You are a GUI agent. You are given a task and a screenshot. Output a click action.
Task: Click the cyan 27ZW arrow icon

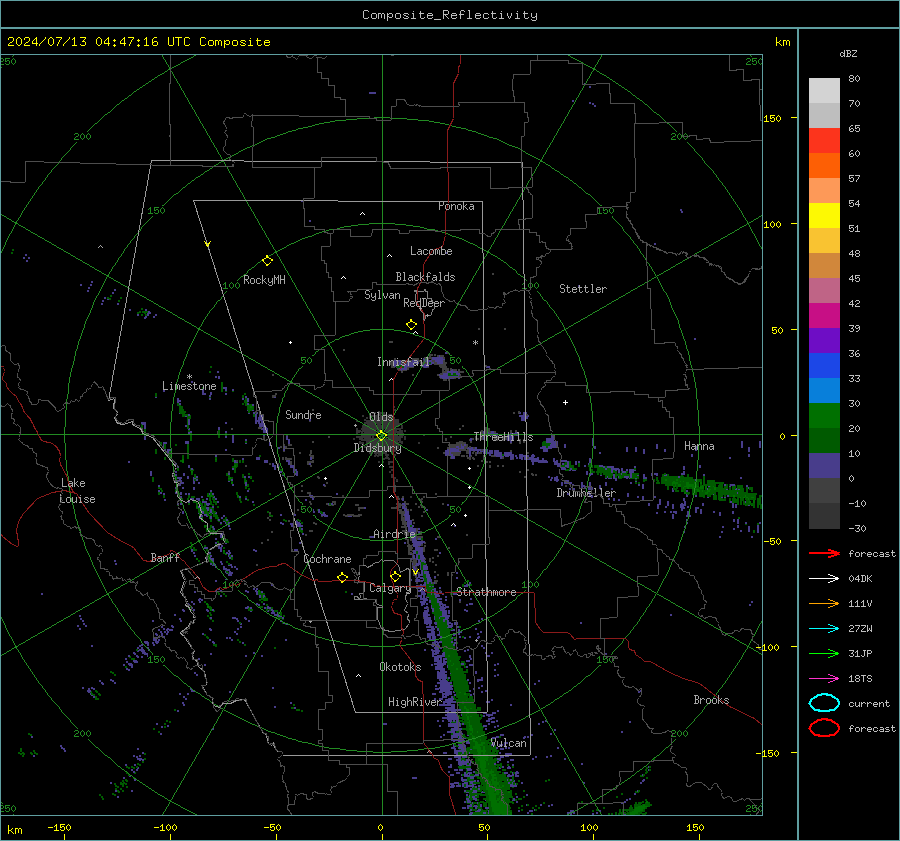(x=824, y=629)
